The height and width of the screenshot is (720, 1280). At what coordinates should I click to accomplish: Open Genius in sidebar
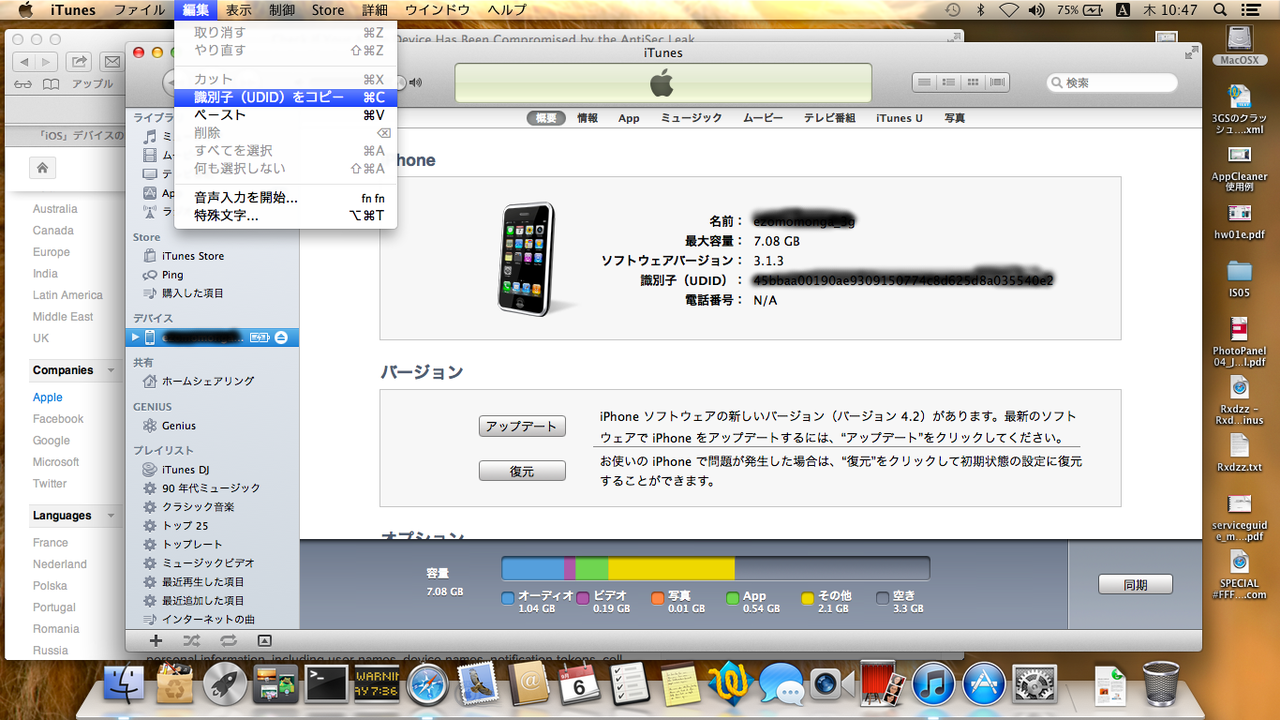point(179,426)
